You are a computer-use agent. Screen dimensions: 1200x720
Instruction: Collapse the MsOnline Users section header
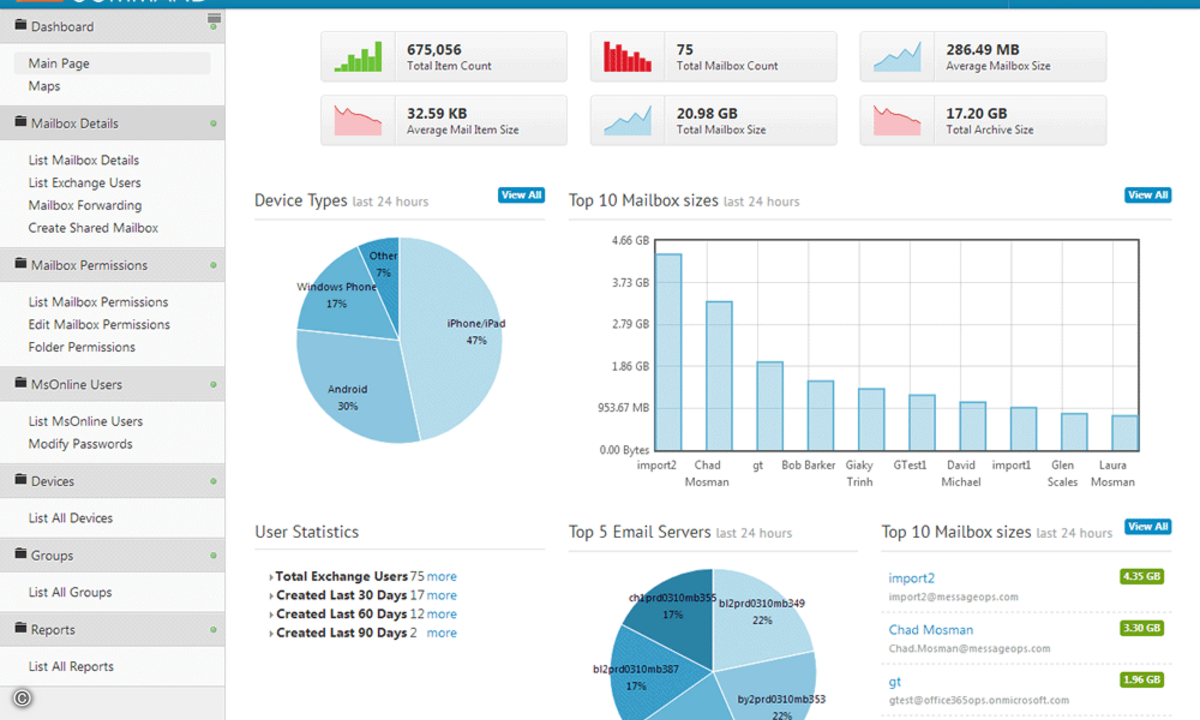click(x=112, y=384)
